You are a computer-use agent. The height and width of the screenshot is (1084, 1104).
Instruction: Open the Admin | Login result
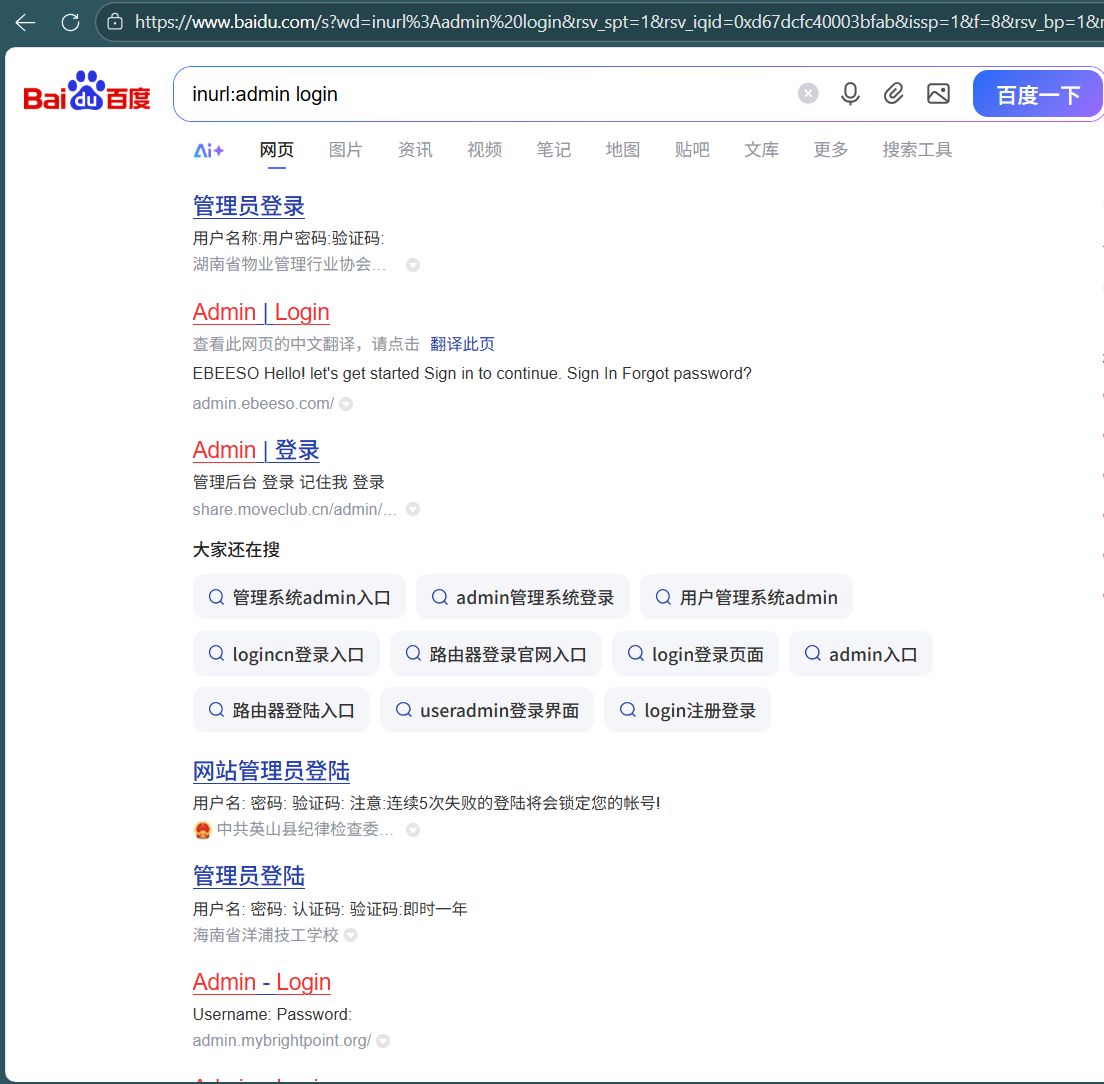[x=261, y=312]
